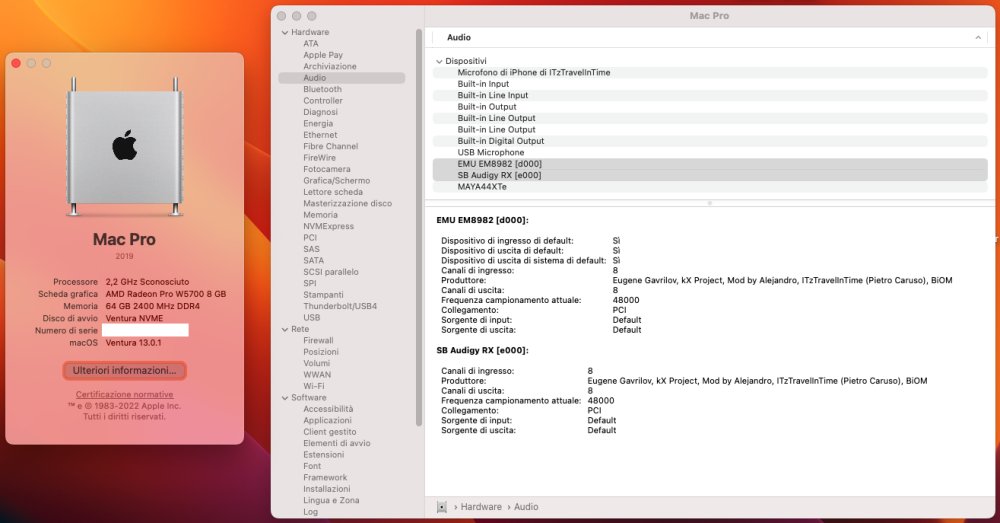The width and height of the screenshot is (1000, 523).
Task: Select Energia in the sidebar
Action: tap(318, 124)
